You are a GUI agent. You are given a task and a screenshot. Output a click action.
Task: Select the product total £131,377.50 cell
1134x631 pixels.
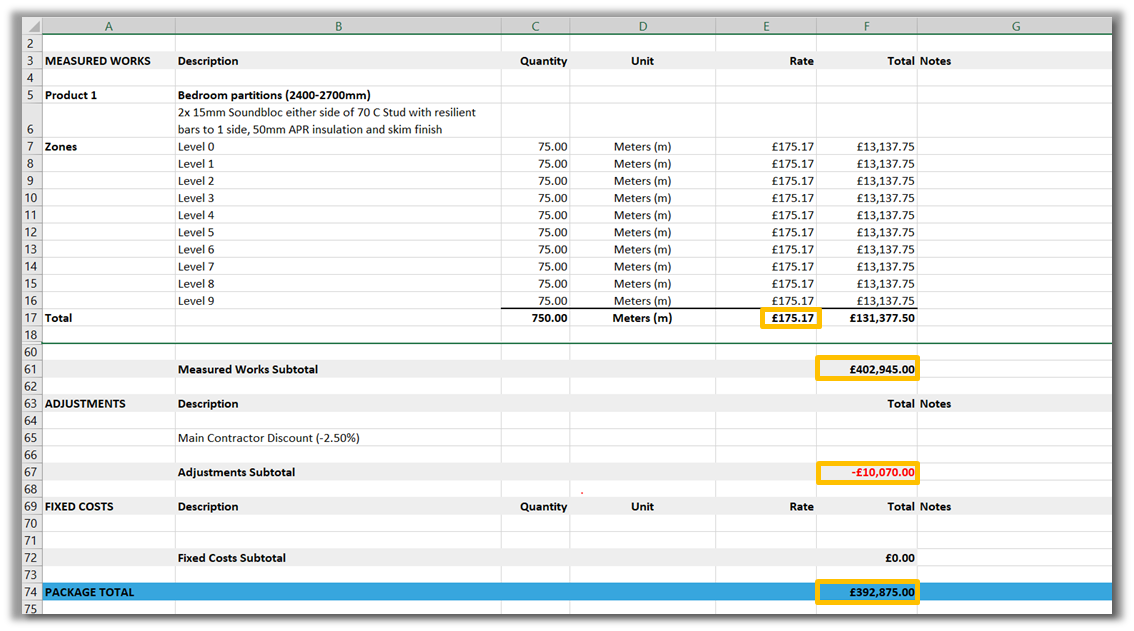pyautogui.click(x=867, y=319)
